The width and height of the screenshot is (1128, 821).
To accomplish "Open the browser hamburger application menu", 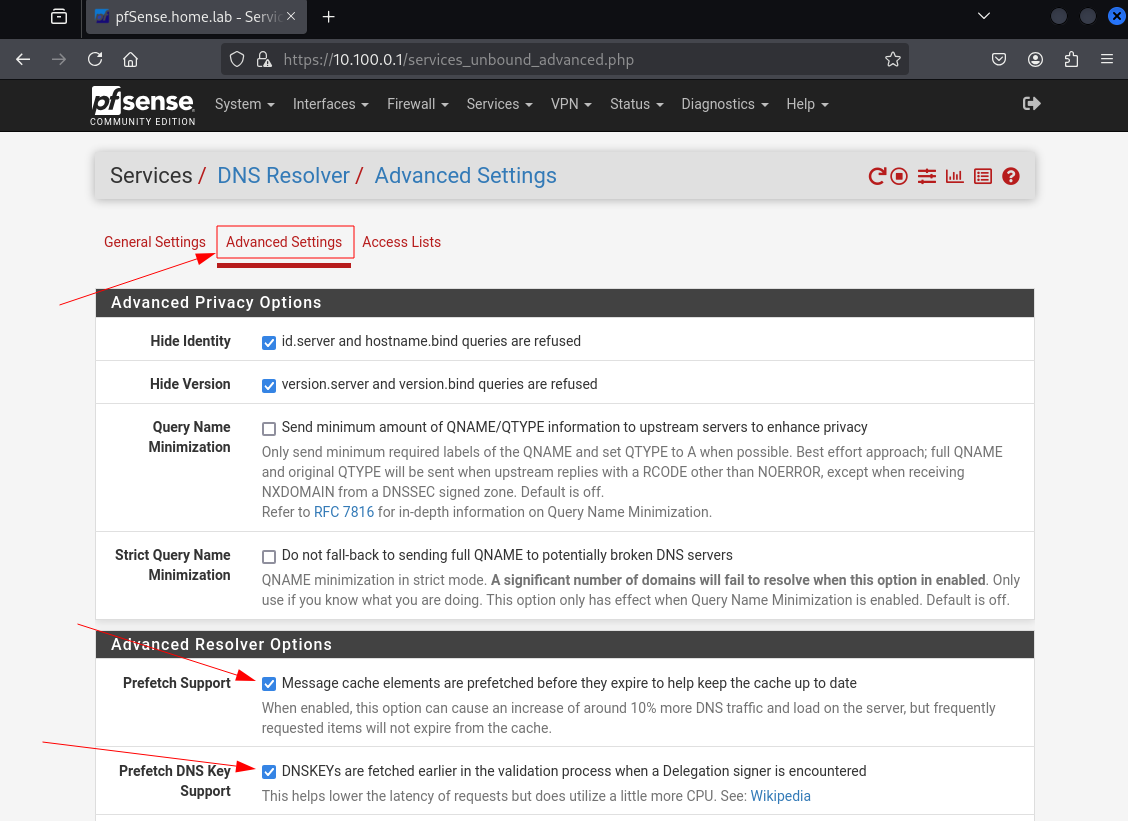I will point(1107,60).
